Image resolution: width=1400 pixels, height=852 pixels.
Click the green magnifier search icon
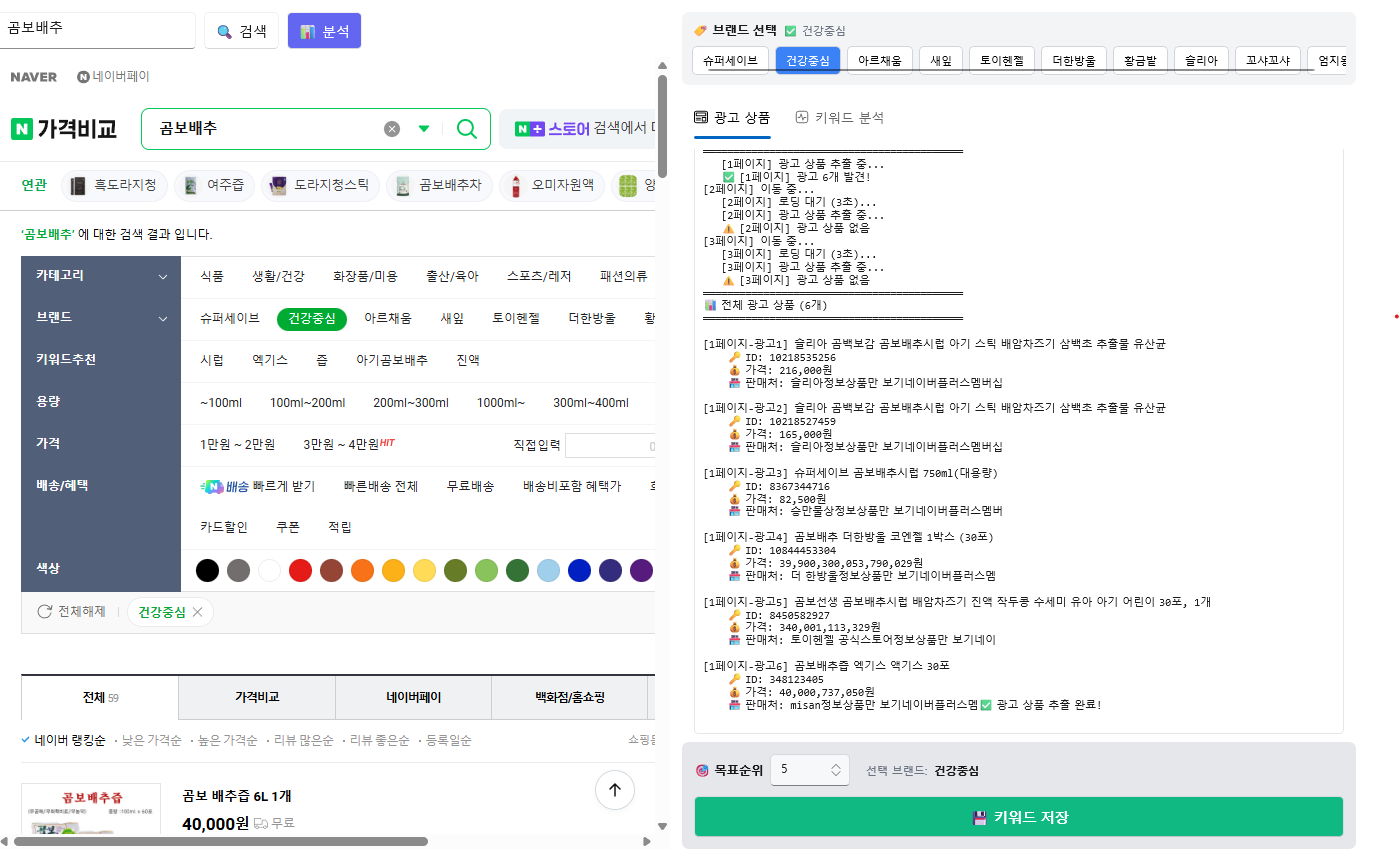(465, 129)
